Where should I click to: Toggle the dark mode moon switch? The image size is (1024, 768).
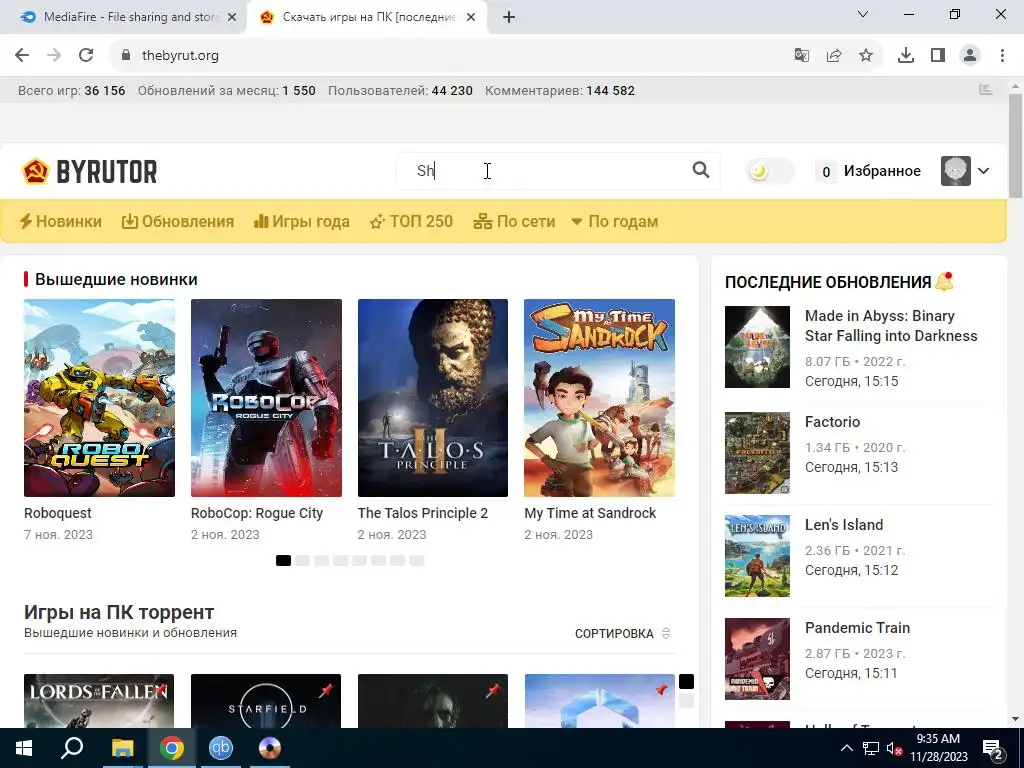coord(769,171)
